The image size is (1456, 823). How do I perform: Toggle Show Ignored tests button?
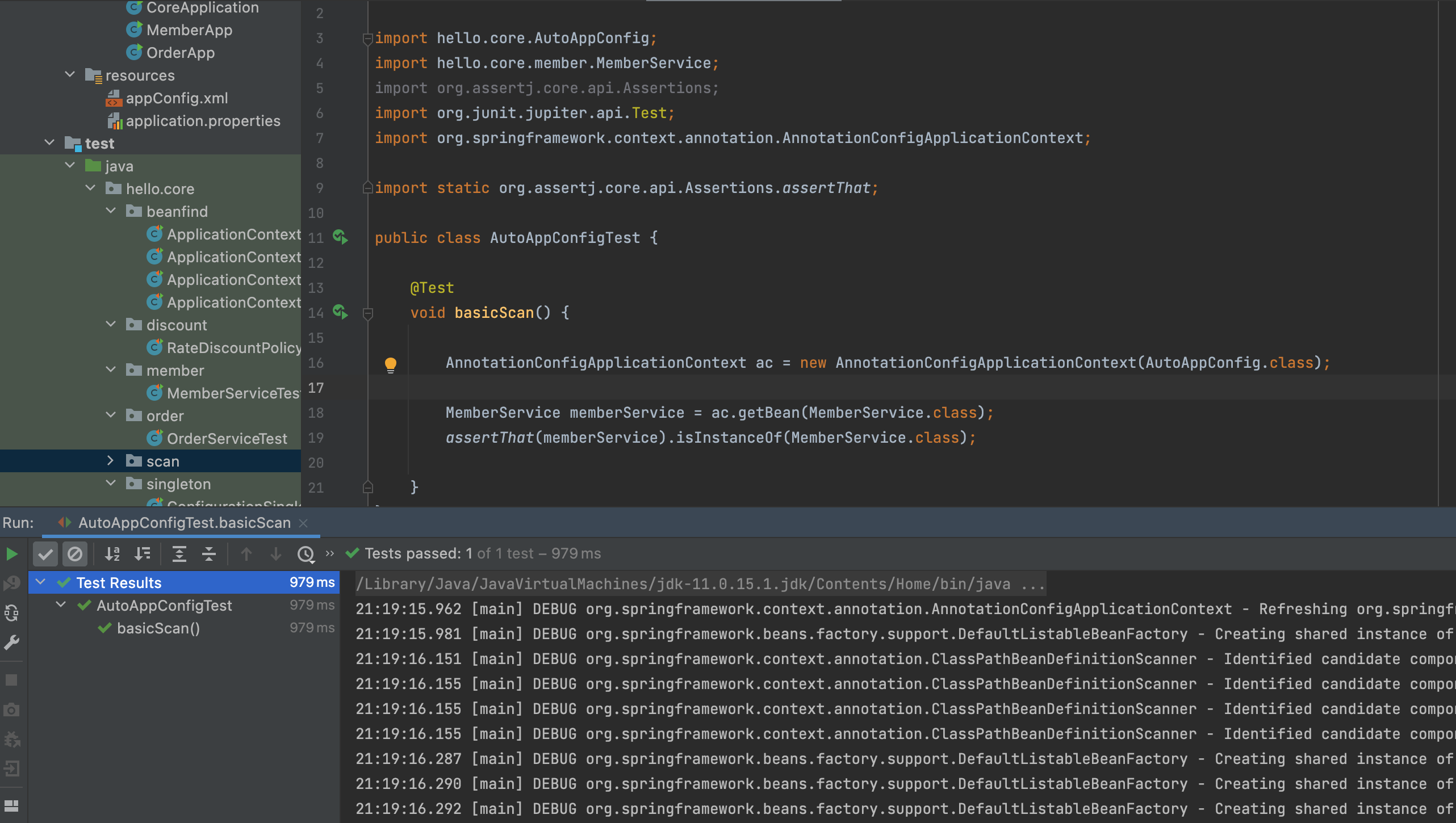tap(74, 554)
